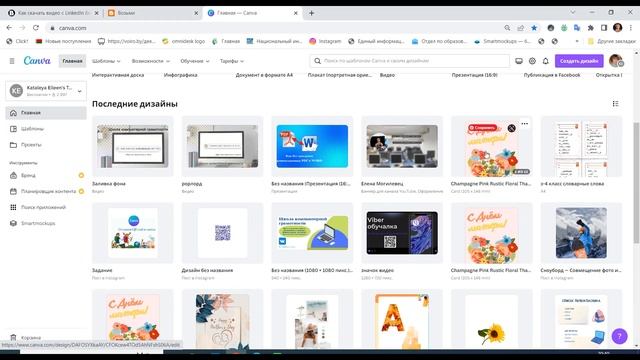Expand the bookmarks bar overflow arrow

coord(577,41)
